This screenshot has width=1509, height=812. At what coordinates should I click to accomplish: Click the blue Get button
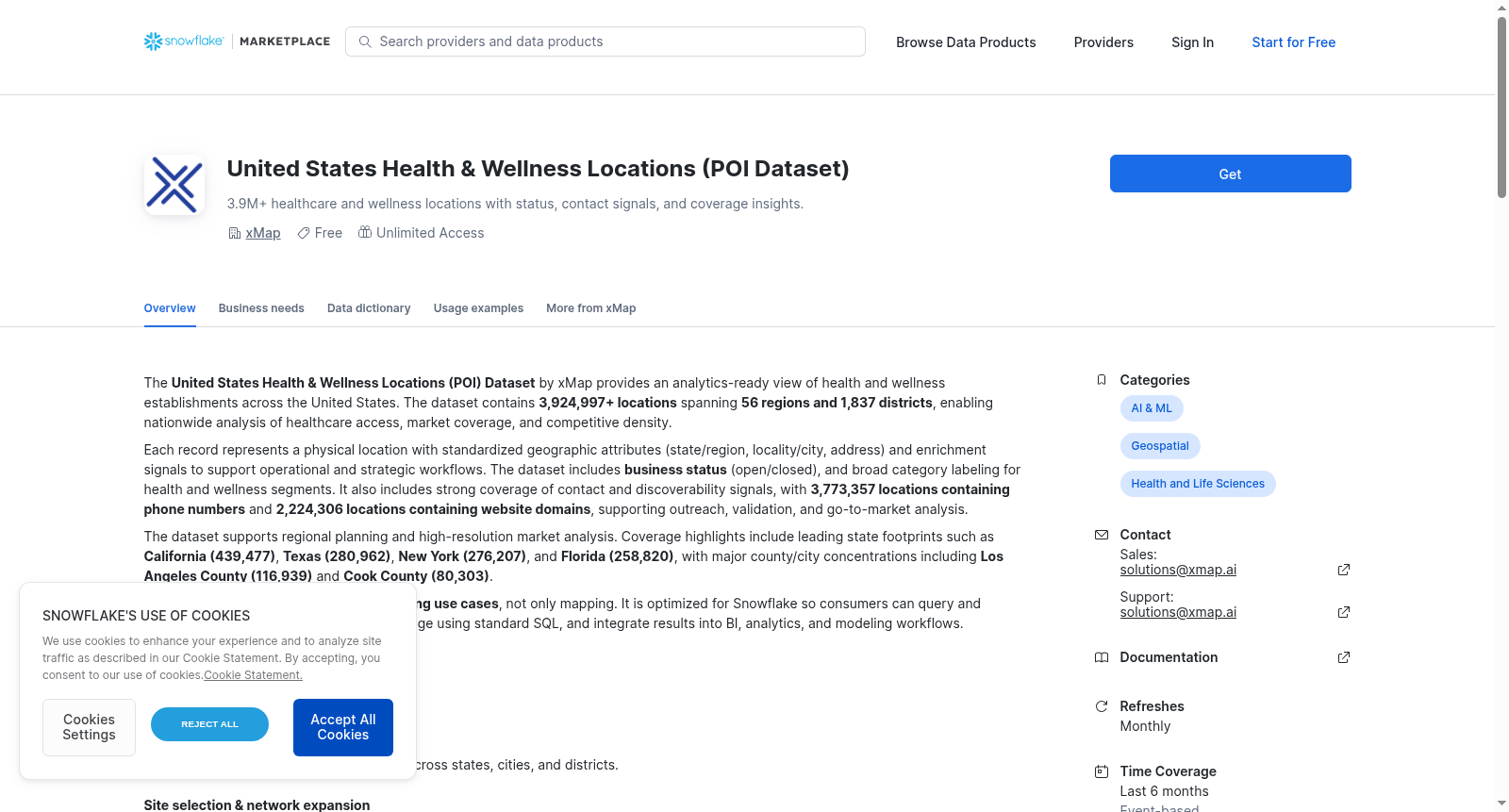1230,174
